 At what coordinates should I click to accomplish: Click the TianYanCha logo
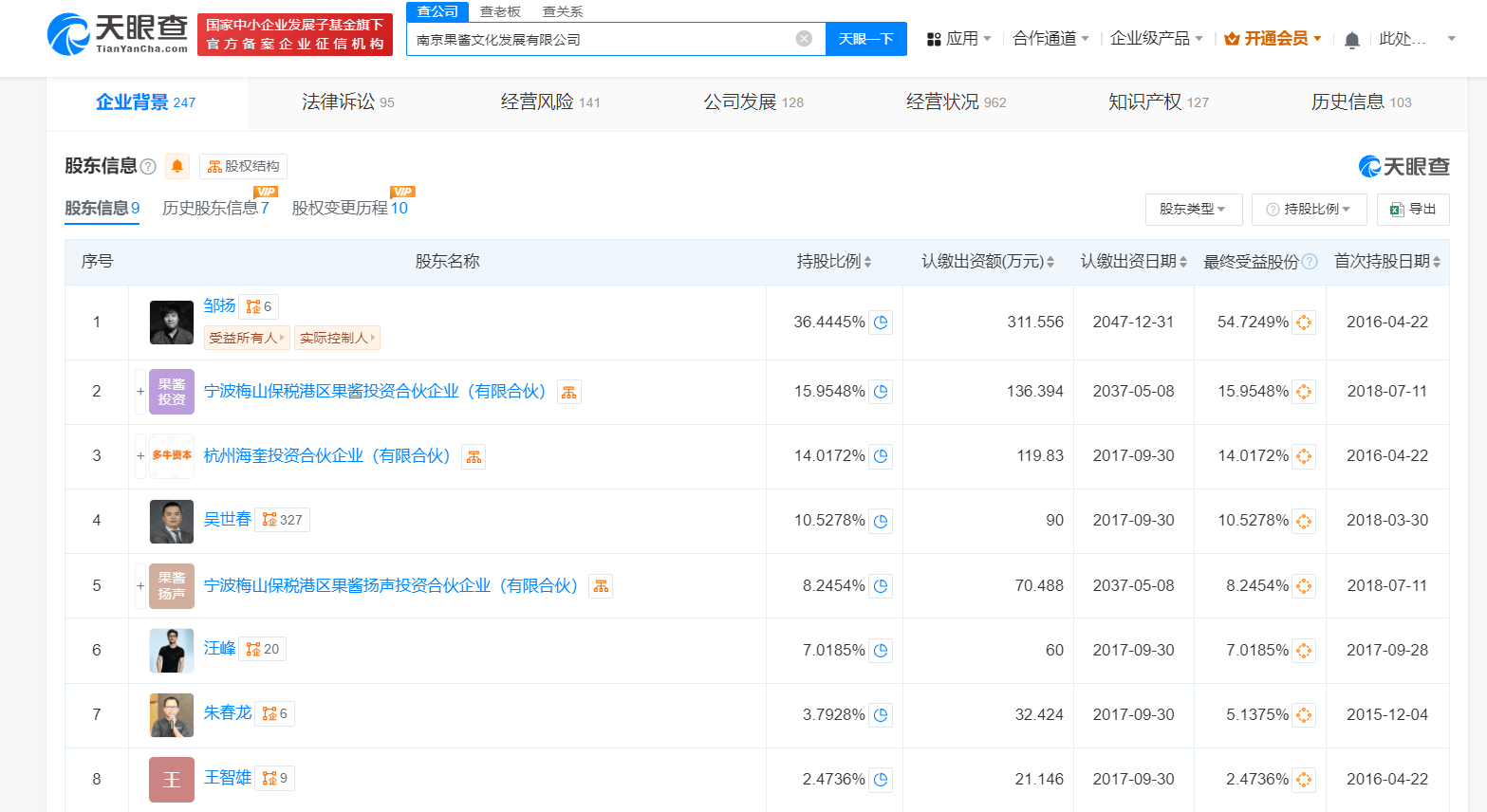point(118,34)
